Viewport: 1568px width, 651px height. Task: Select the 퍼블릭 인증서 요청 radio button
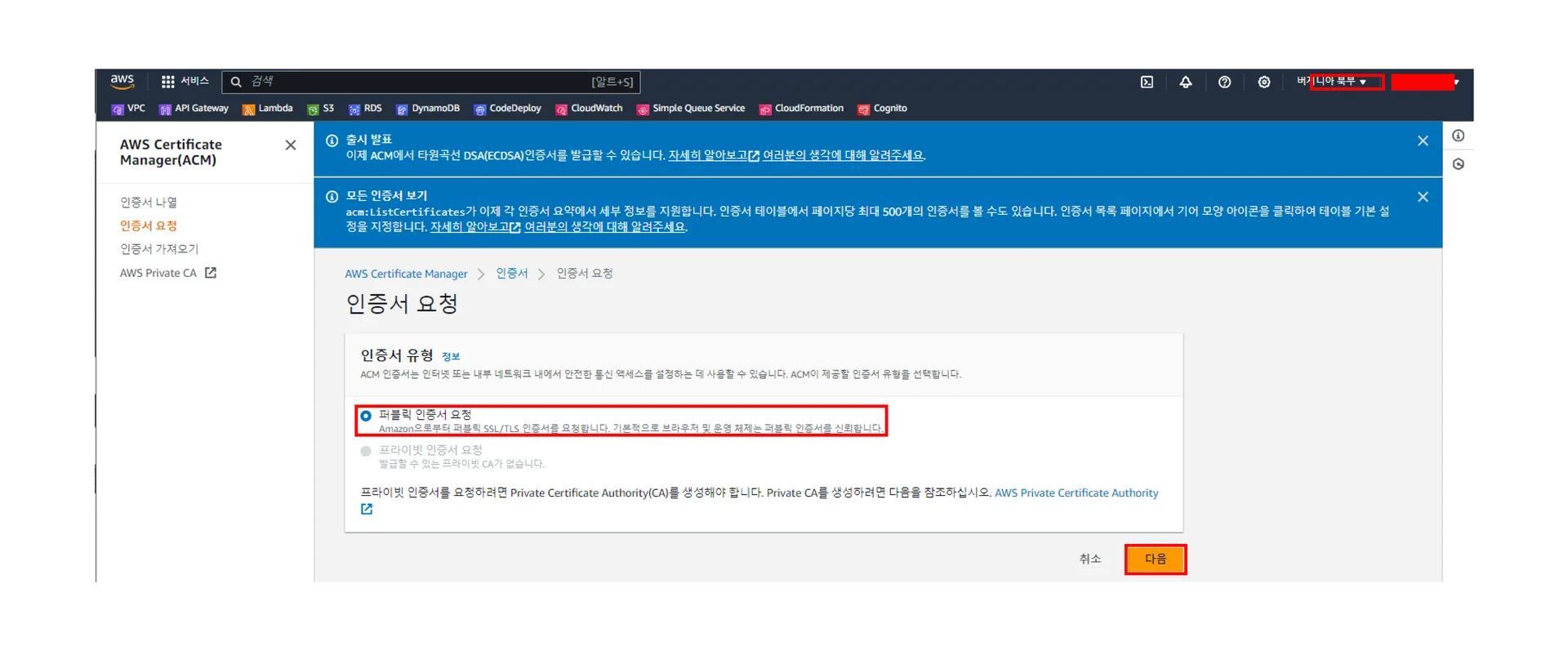366,416
